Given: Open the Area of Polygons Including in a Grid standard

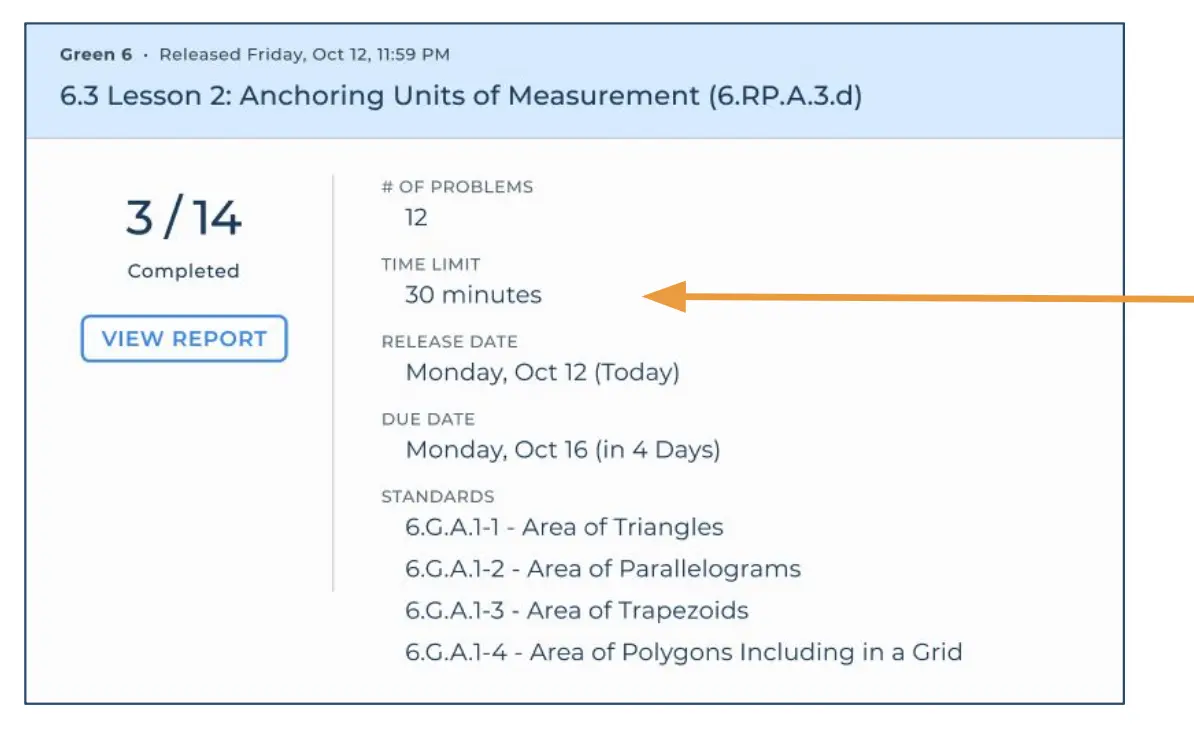Looking at the screenshot, I should click(x=682, y=651).
